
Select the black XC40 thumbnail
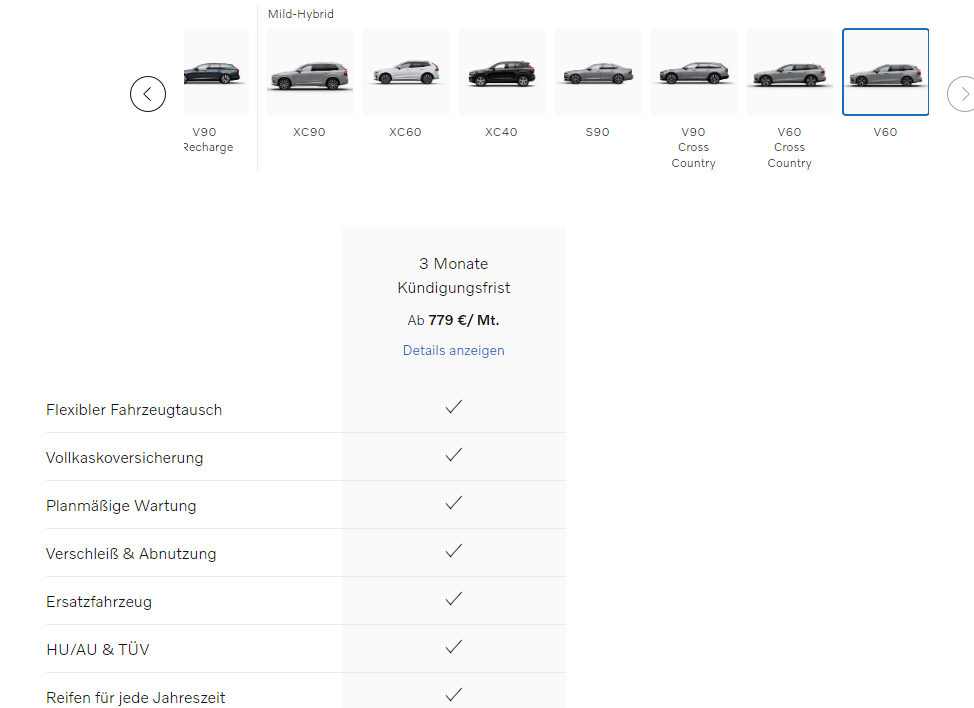(x=502, y=72)
